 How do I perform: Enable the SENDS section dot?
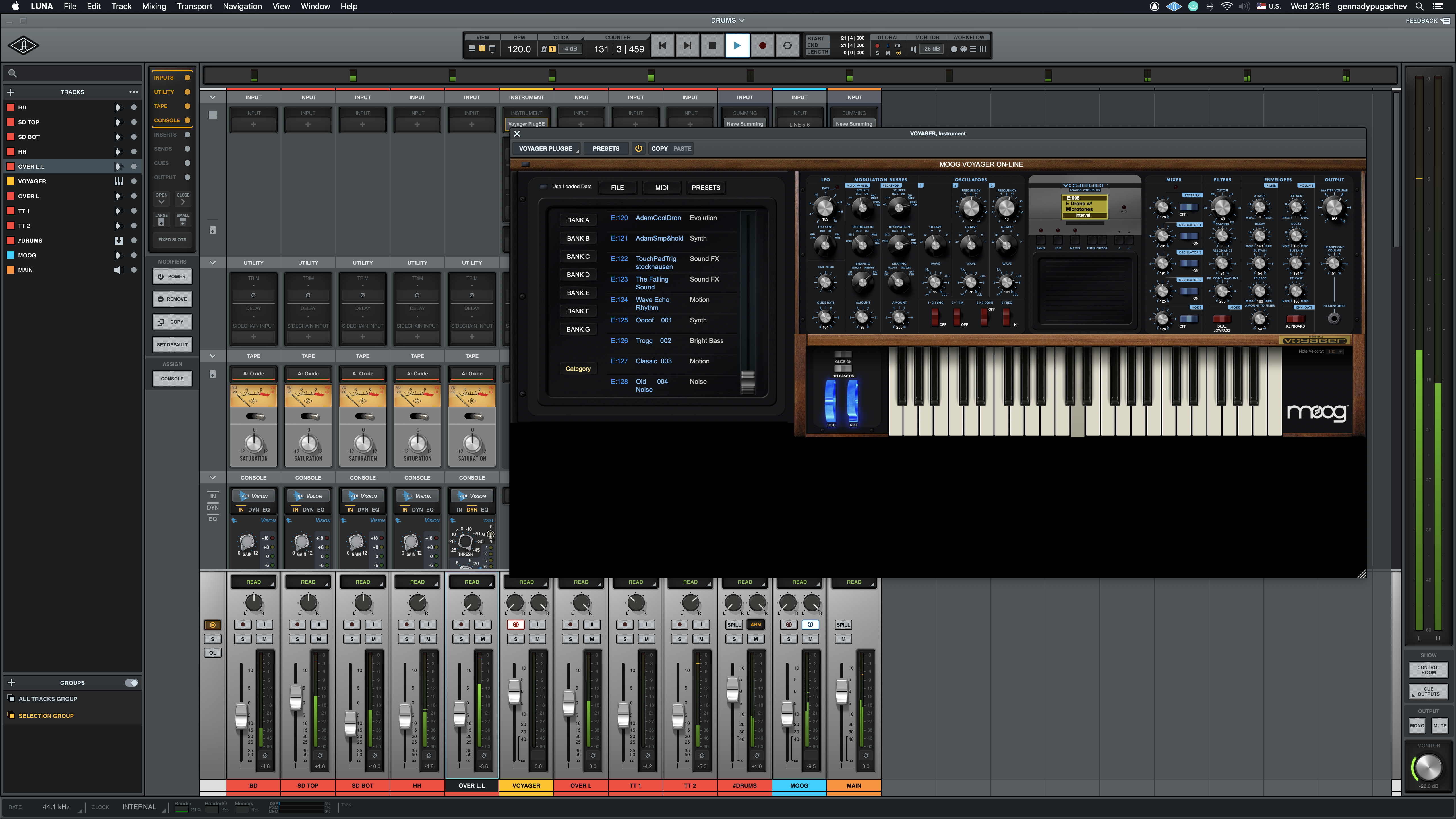[x=187, y=149]
